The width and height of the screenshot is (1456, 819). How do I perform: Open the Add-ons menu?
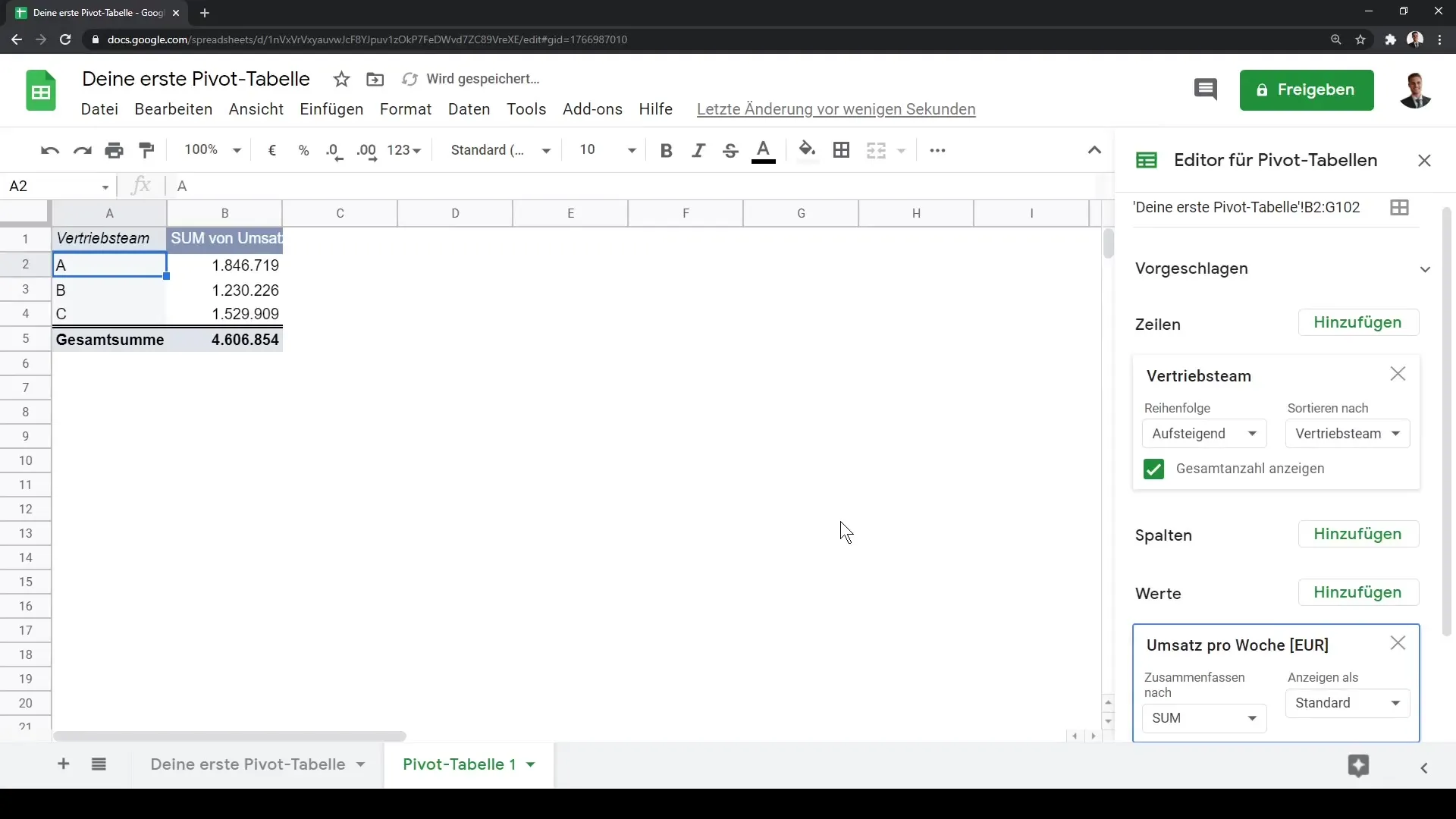point(592,109)
